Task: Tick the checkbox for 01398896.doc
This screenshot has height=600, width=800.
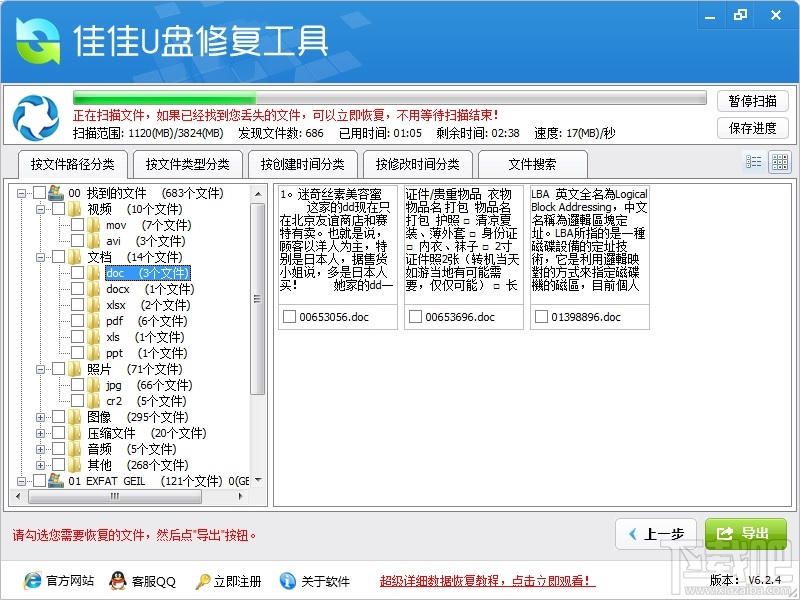Action: click(541, 317)
